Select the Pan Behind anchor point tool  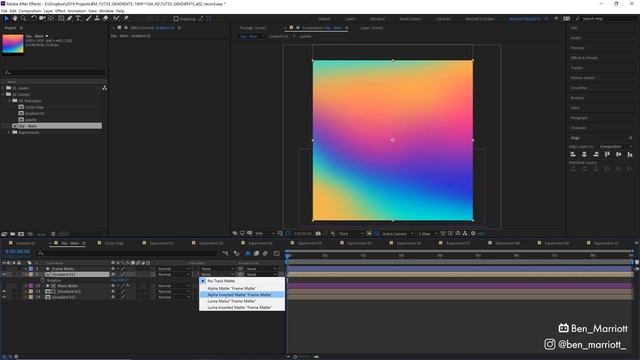coord(51,18)
